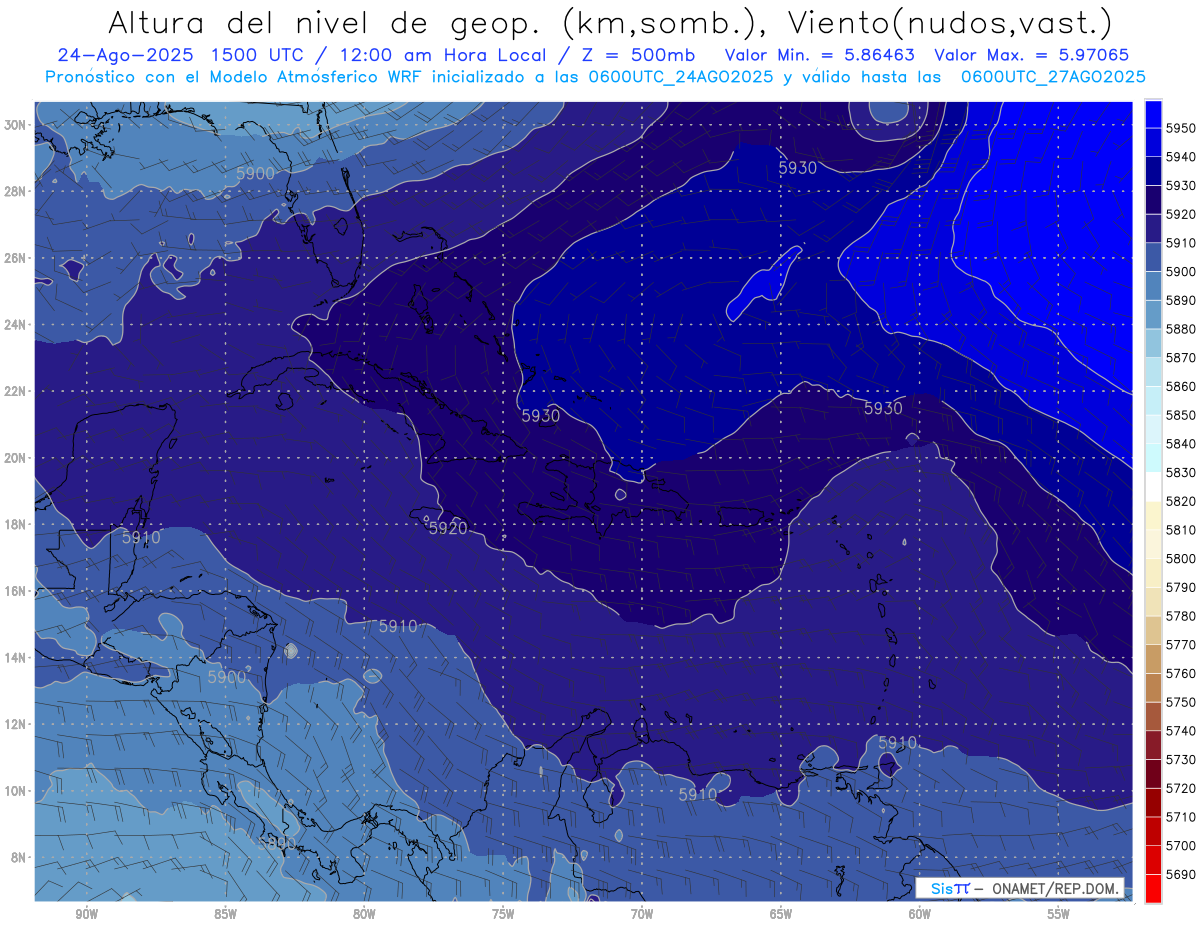The height and width of the screenshot is (927, 1200).
Task: Click the '5840' colorbar tick label
Action: tap(1181, 444)
